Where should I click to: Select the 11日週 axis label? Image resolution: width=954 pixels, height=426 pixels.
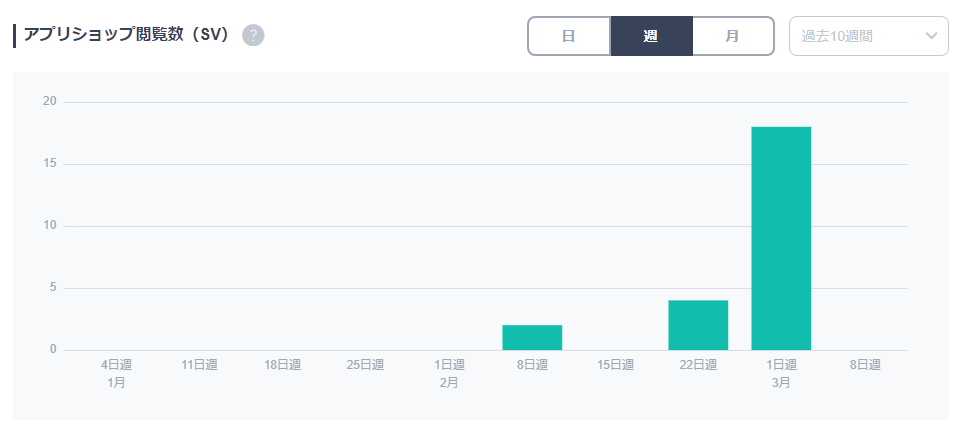pyautogui.click(x=199, y=365)
